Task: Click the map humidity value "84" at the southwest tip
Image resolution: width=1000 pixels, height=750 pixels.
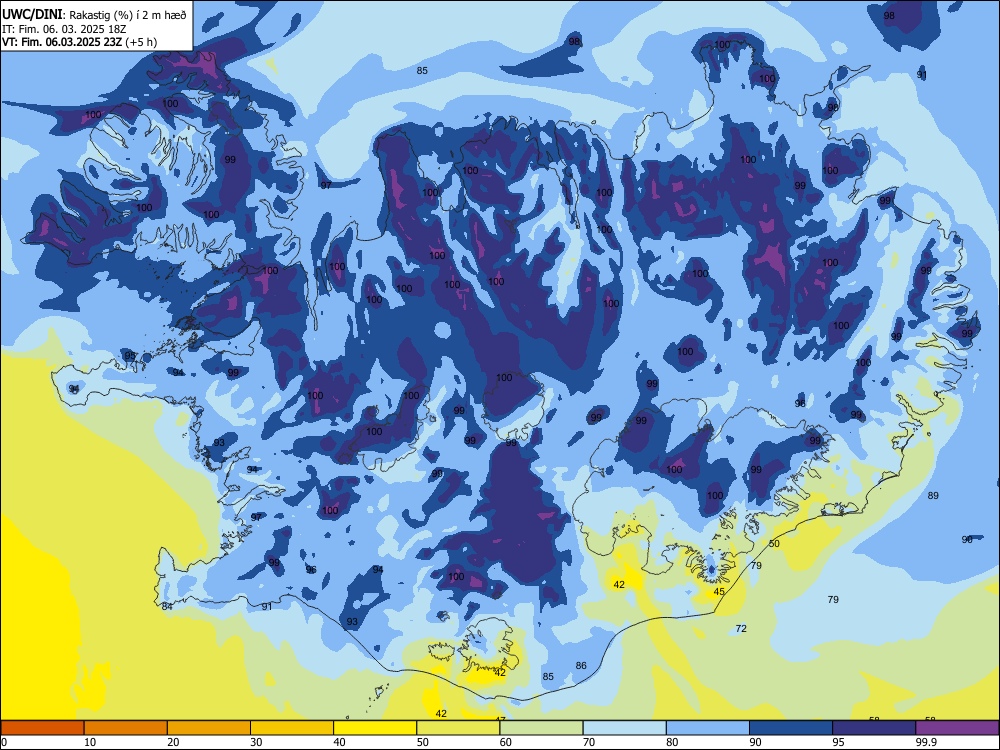Action: coord(167,607)
